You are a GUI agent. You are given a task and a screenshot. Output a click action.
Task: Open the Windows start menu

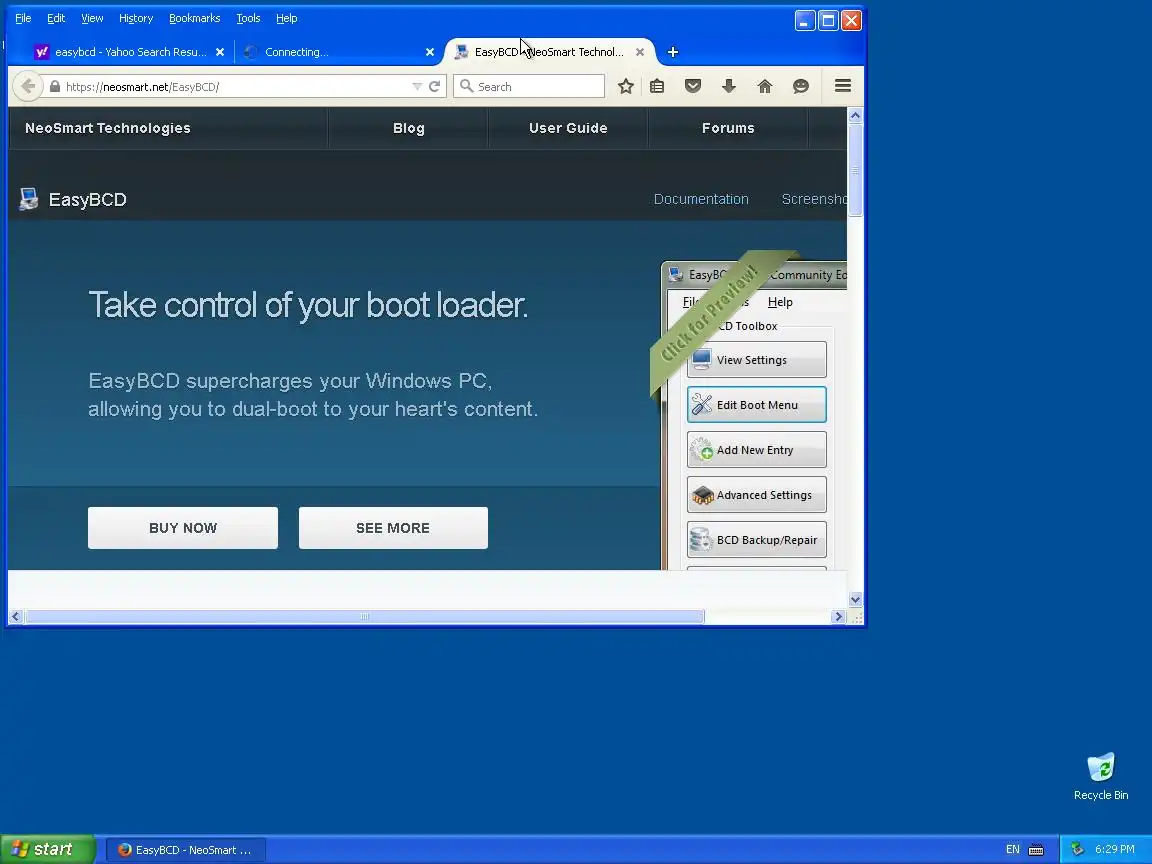click(x=48, y=849)
